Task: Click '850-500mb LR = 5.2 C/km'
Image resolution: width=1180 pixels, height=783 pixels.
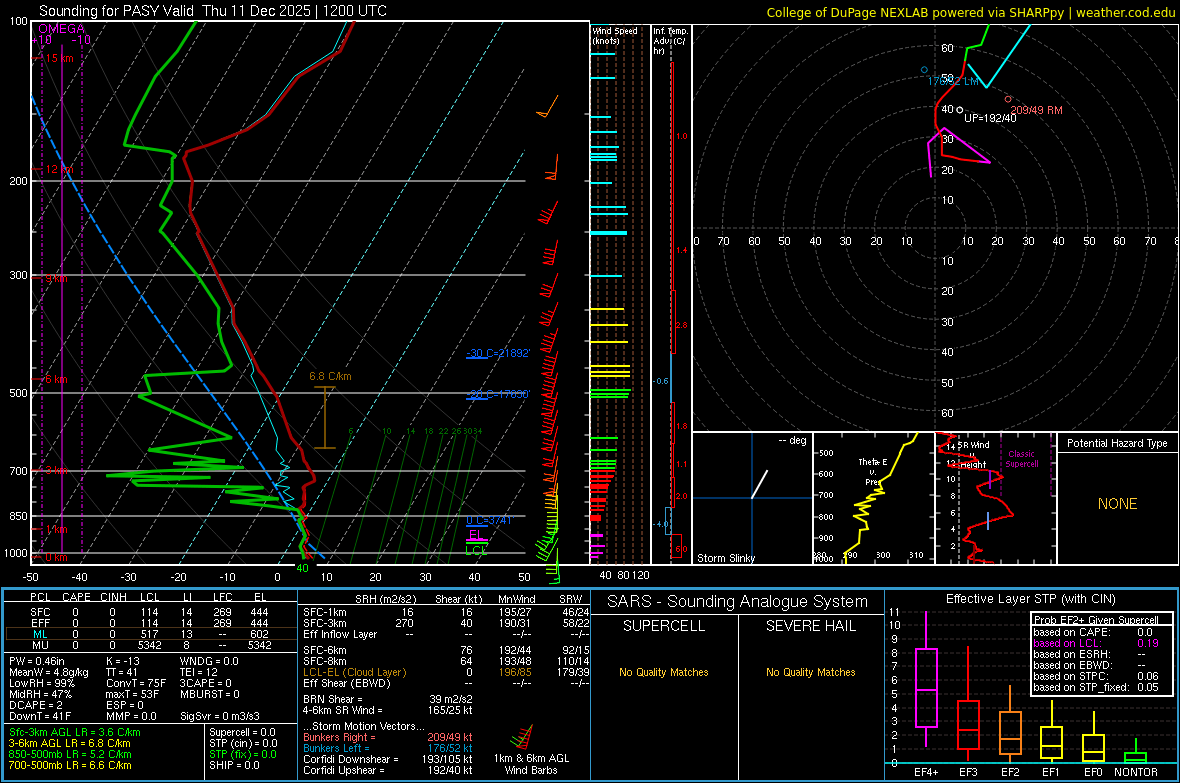Action: pos(70,754)
